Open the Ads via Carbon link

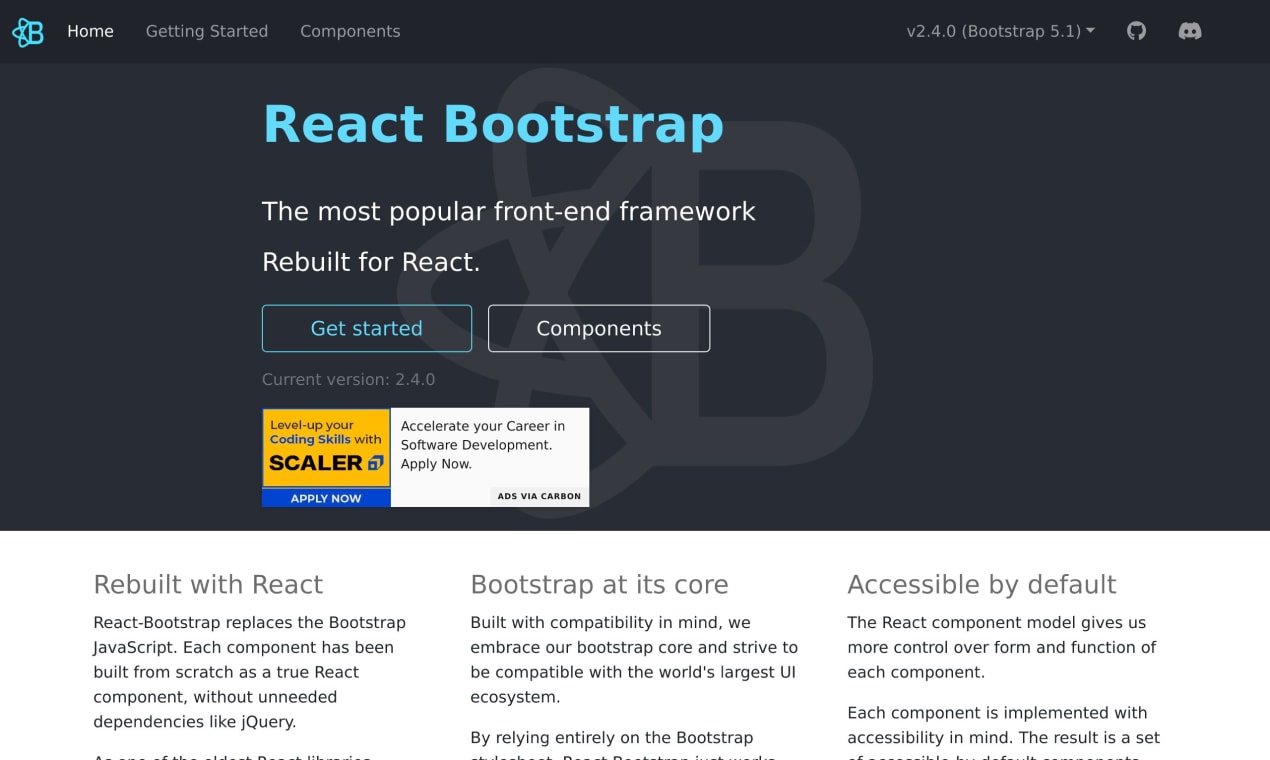[x=539, y=496]
